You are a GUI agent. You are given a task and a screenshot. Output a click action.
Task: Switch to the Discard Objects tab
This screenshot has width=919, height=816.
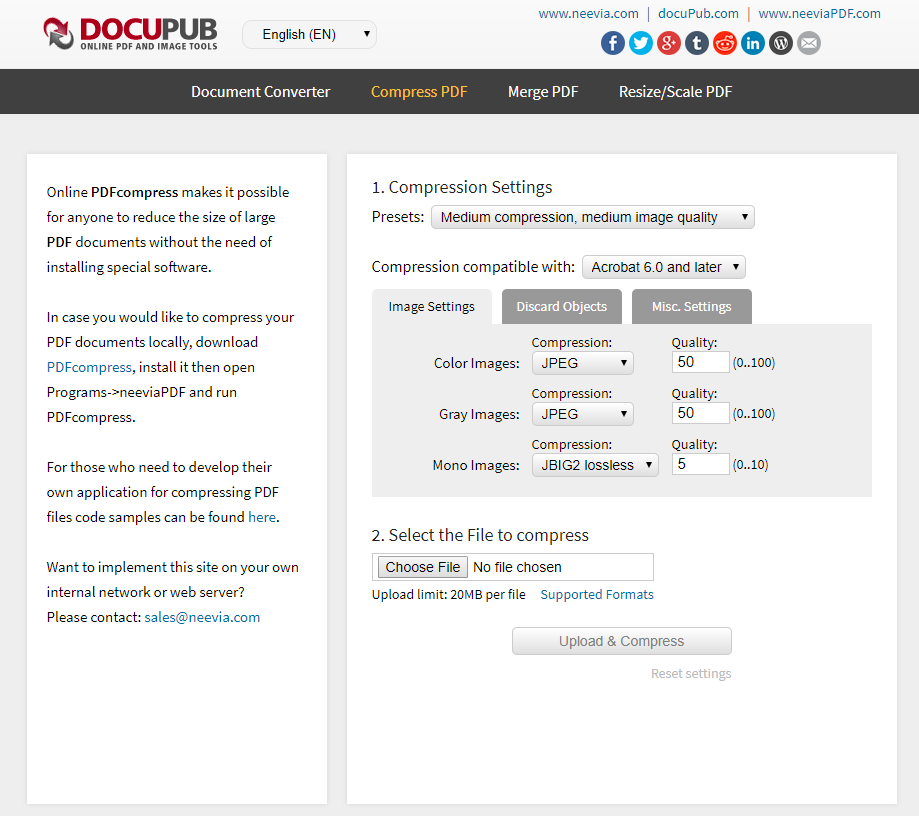pyautogui.click(x=561, y=306)
